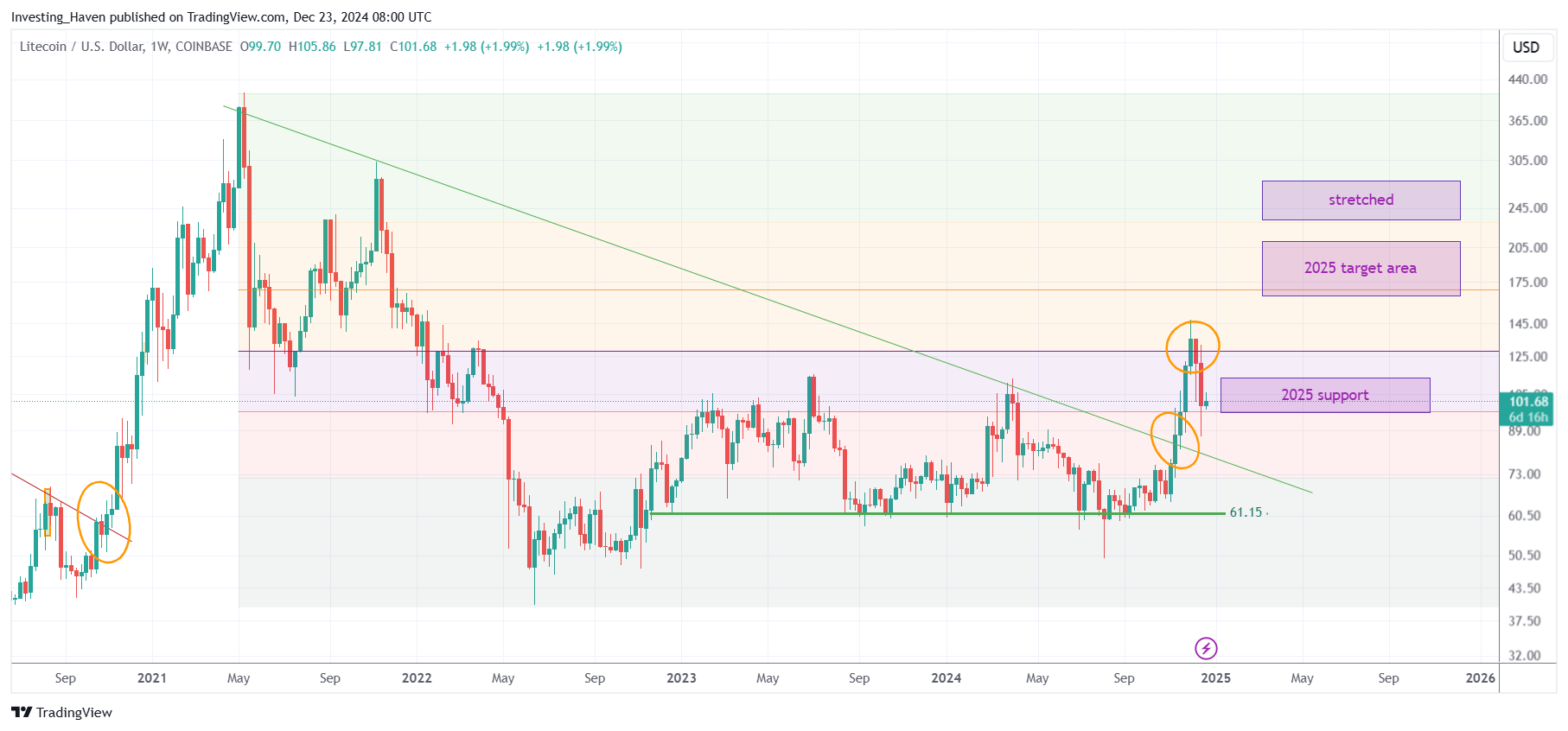
Task: Click the 245.00 price axis label
Action: pos(1527,208)
